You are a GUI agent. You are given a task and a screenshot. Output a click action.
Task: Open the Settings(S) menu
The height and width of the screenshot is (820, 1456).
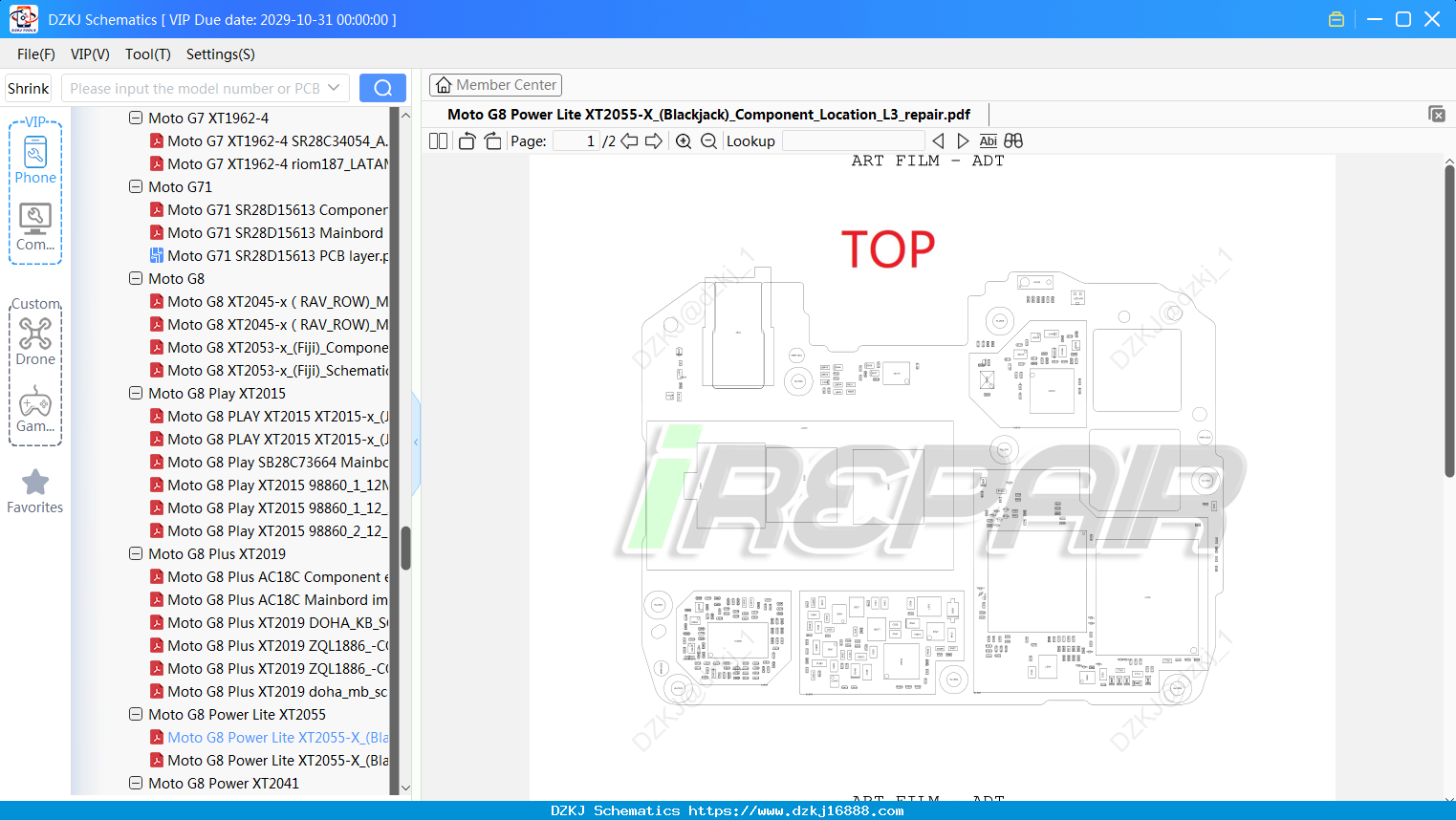coord(221,54)
